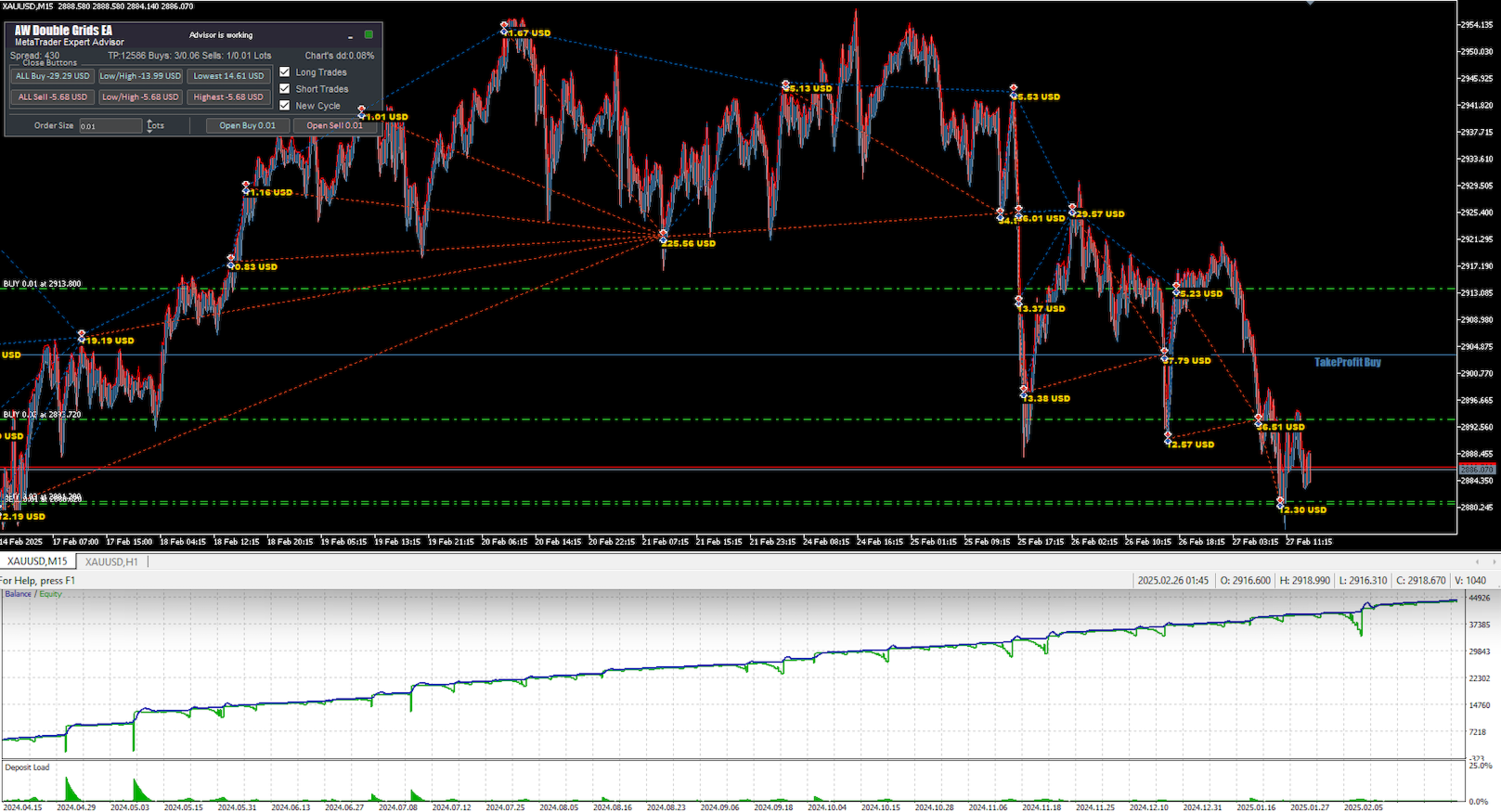1501x812 pixels.
Task: Click the '19.19 USD' trade profit label
Action: tap(110, 341)
